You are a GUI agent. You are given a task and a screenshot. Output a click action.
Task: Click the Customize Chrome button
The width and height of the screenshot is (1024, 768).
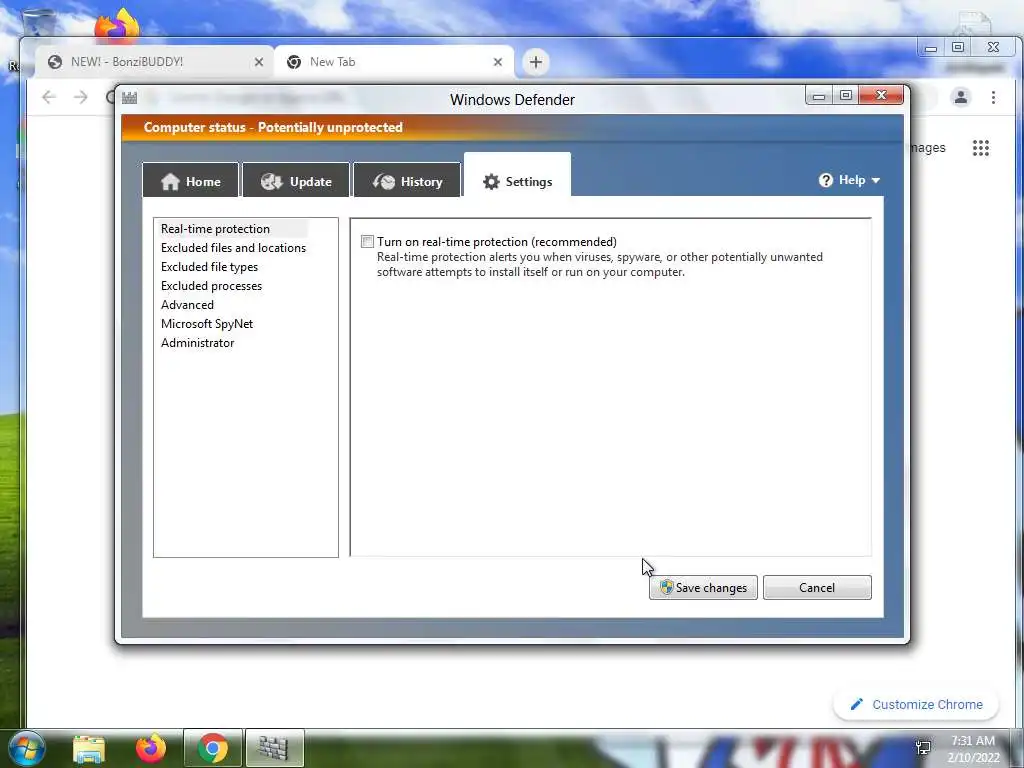[916, 704]
